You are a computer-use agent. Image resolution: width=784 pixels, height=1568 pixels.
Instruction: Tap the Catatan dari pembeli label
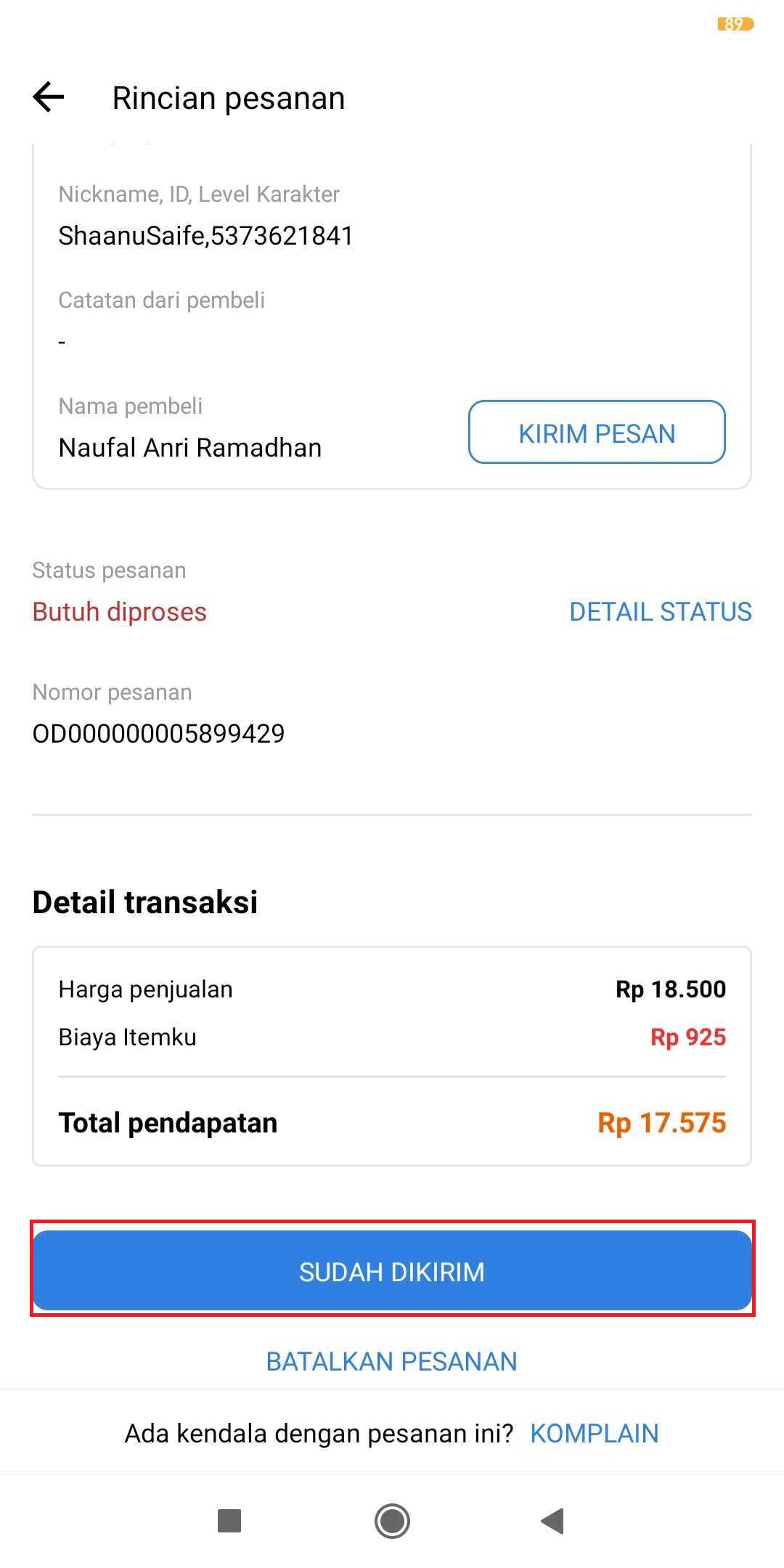coord(161,300)
